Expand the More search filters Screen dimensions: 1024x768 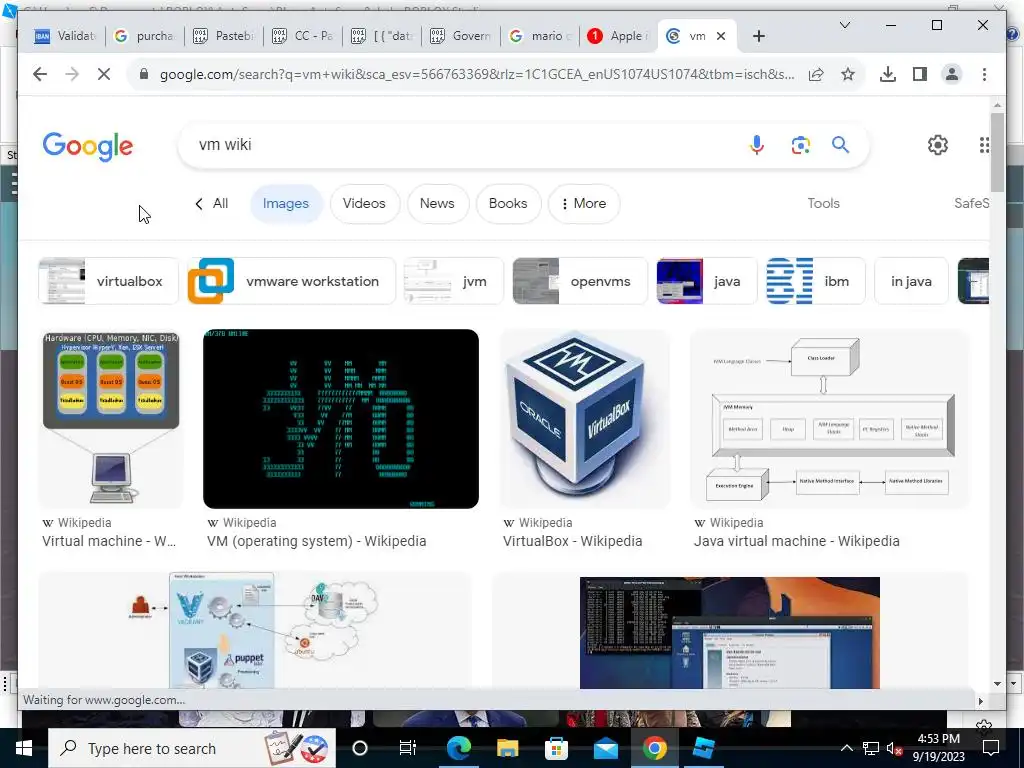(584, 203)
